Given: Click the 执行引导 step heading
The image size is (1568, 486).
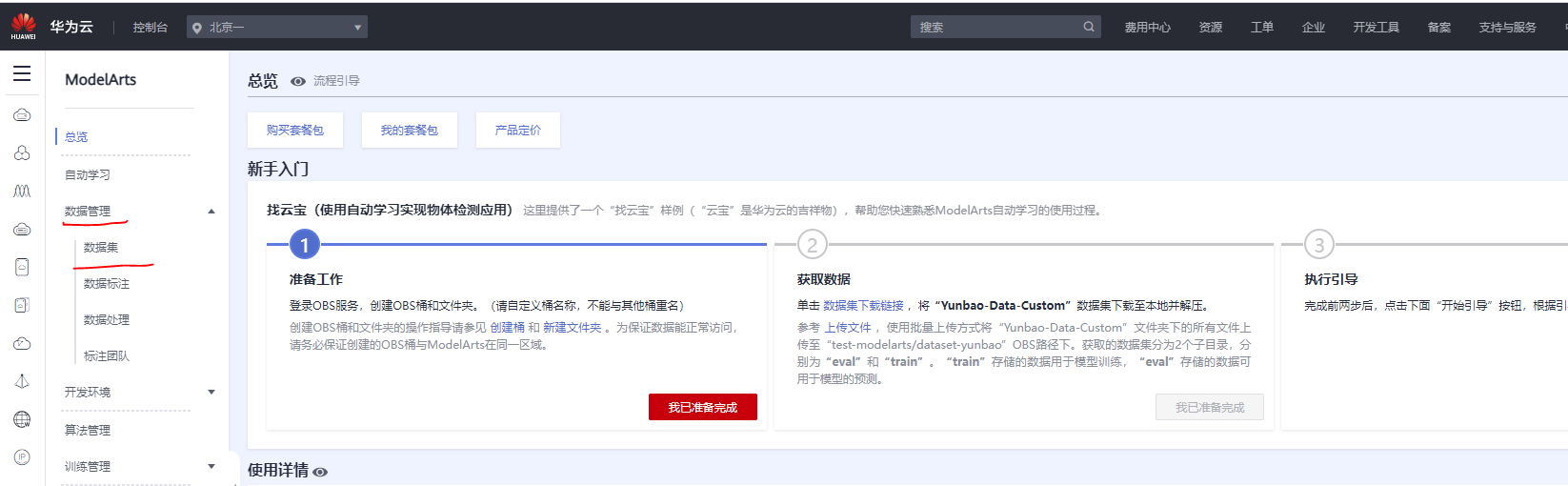Looking at the screenshot, I should [1331, 279].
